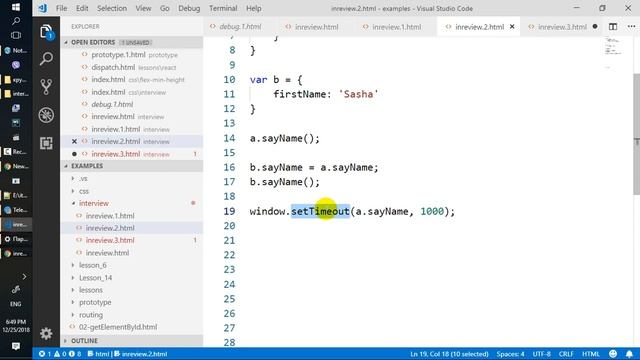Select HTML language mode in status bar
This screenshot has width=640, height=360.
tap(591, 354)
